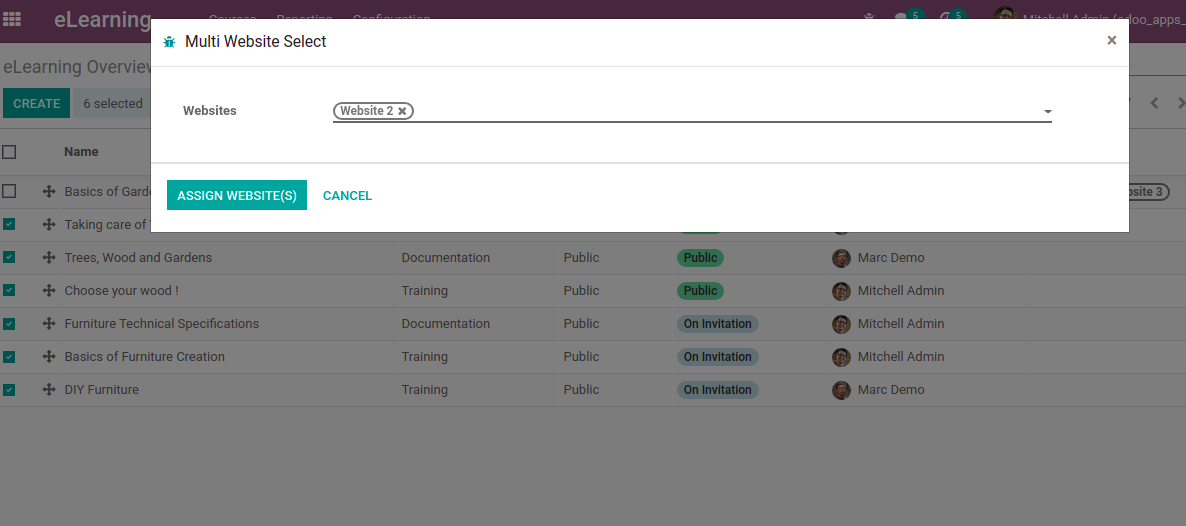Click the debug bug icon in top bar
This screenshot has width=1186, height=526.
(869, 17)
